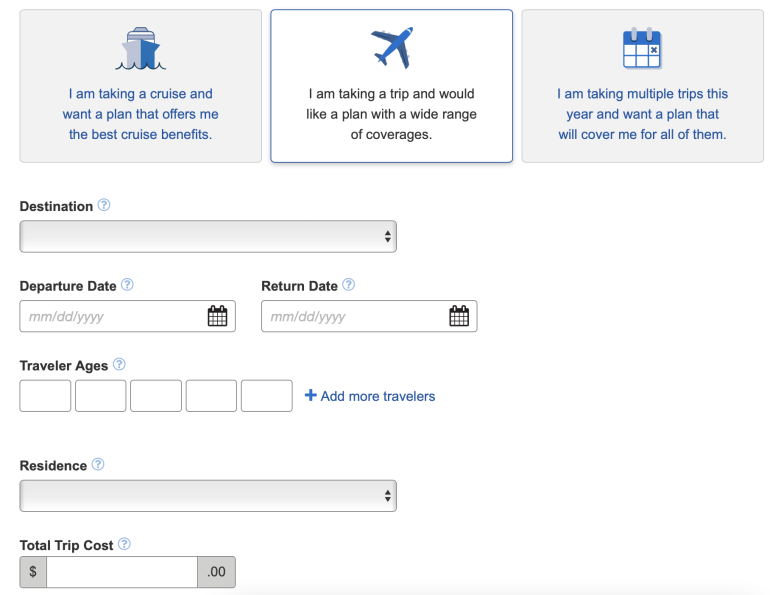This screenshot has height=595, width=770.
Task: Open the Return Date calendar picker
Action: click(459, 316)
